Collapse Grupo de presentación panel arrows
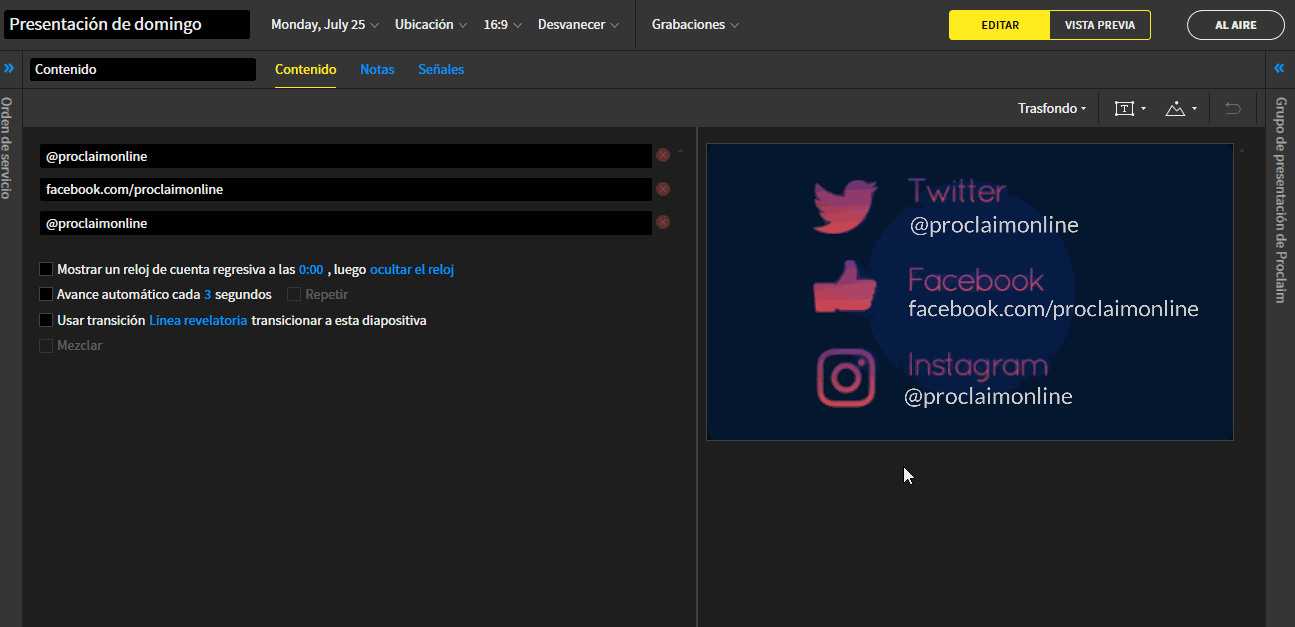 [1279, 69]
